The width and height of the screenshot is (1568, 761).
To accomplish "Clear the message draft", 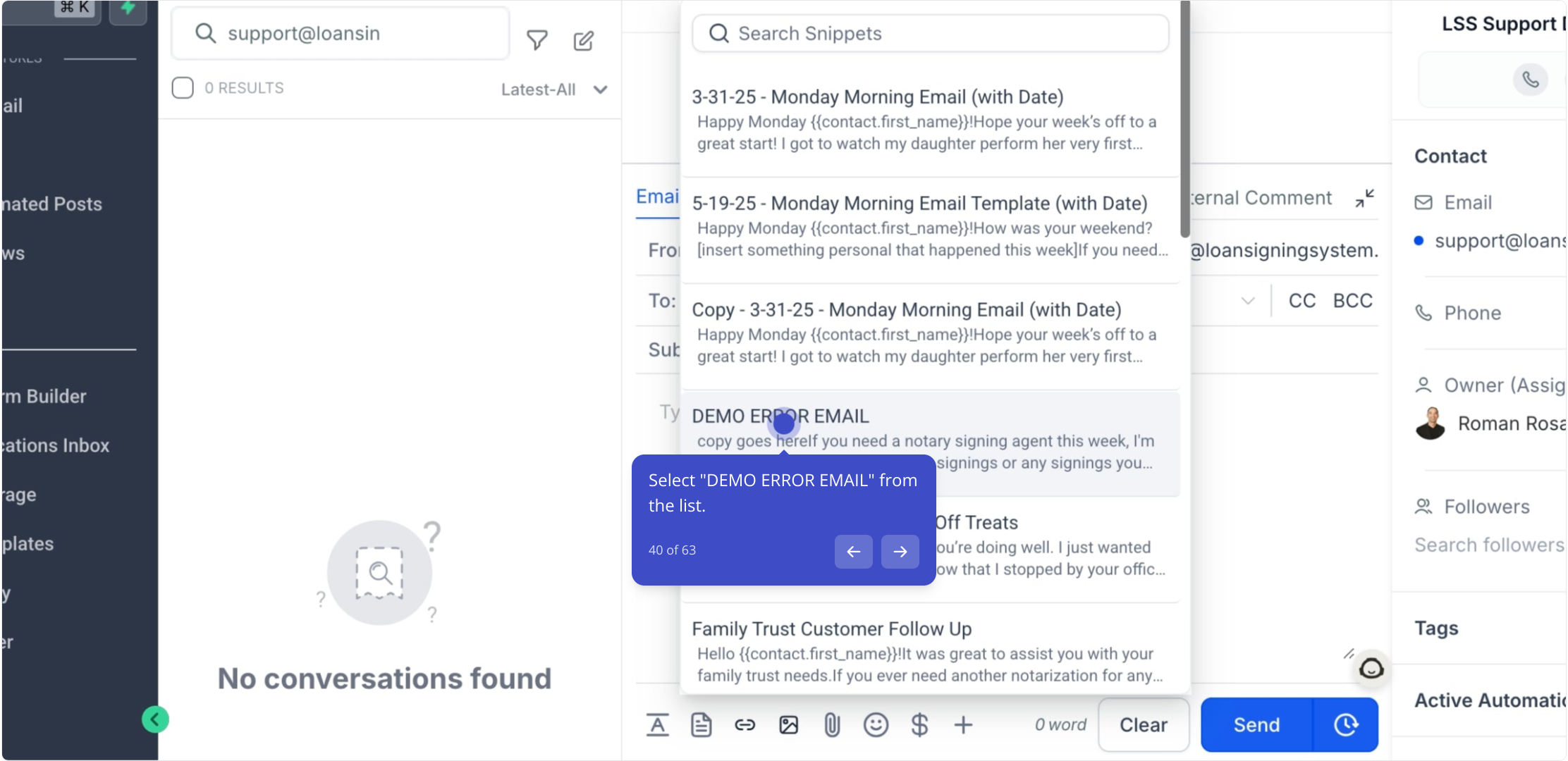I will [x=1144, y=724].
